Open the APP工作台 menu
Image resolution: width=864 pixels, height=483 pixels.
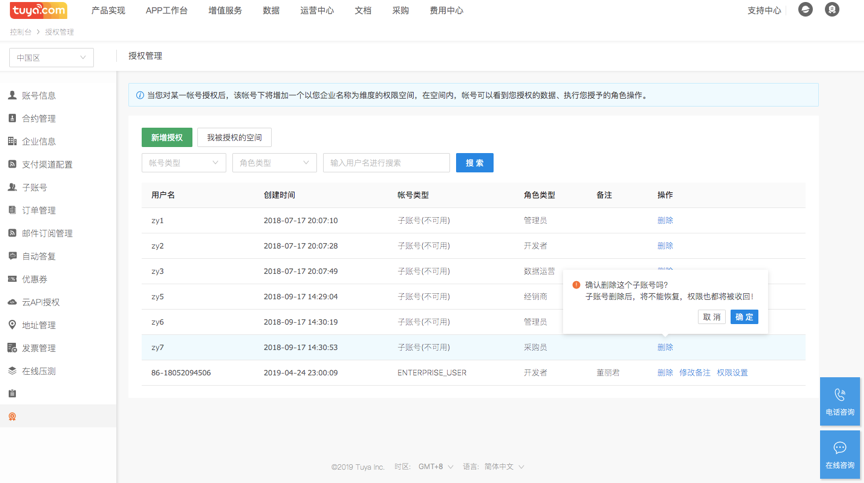coord(166,10)
